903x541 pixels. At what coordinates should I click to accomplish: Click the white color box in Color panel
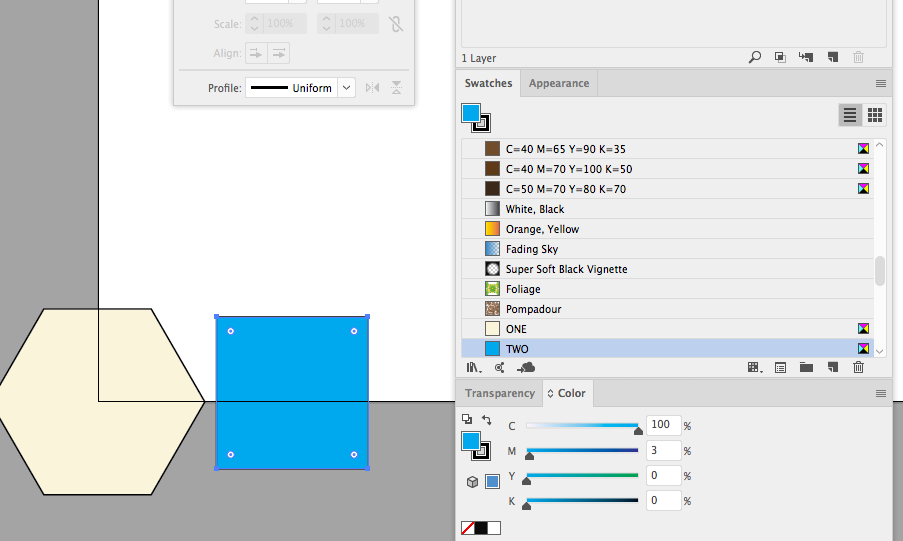(494, 528)
